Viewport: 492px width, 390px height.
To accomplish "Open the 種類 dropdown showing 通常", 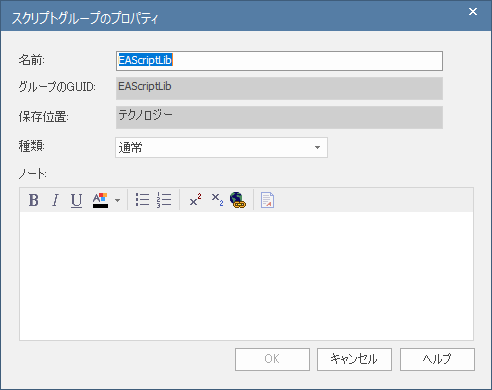I will (x=221, y=147).
